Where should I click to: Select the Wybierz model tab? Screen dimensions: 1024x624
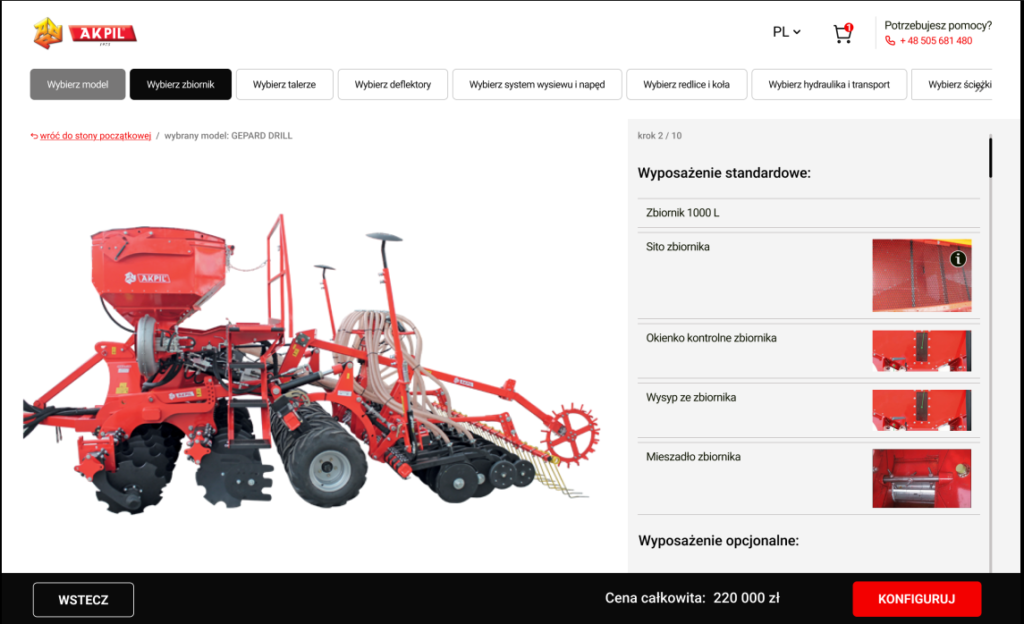tap(77, 85)
